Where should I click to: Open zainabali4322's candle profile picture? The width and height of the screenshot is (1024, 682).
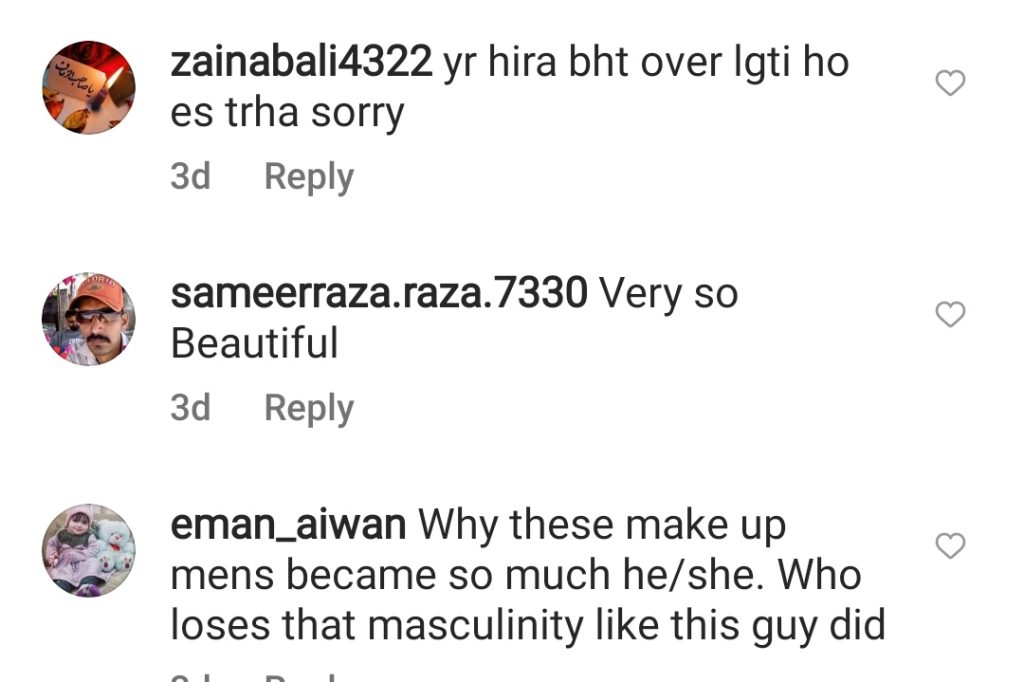(89, 88)
